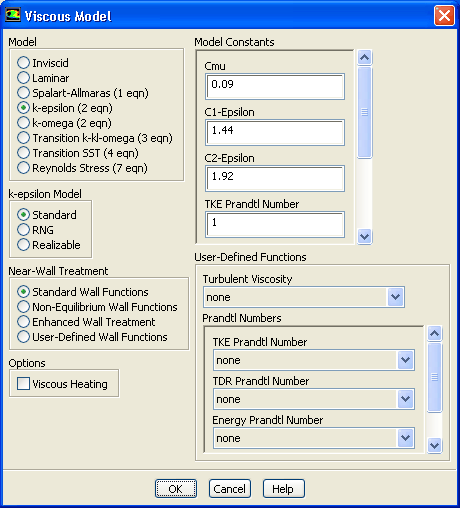Click the C1-Epsilon value field

275,132
